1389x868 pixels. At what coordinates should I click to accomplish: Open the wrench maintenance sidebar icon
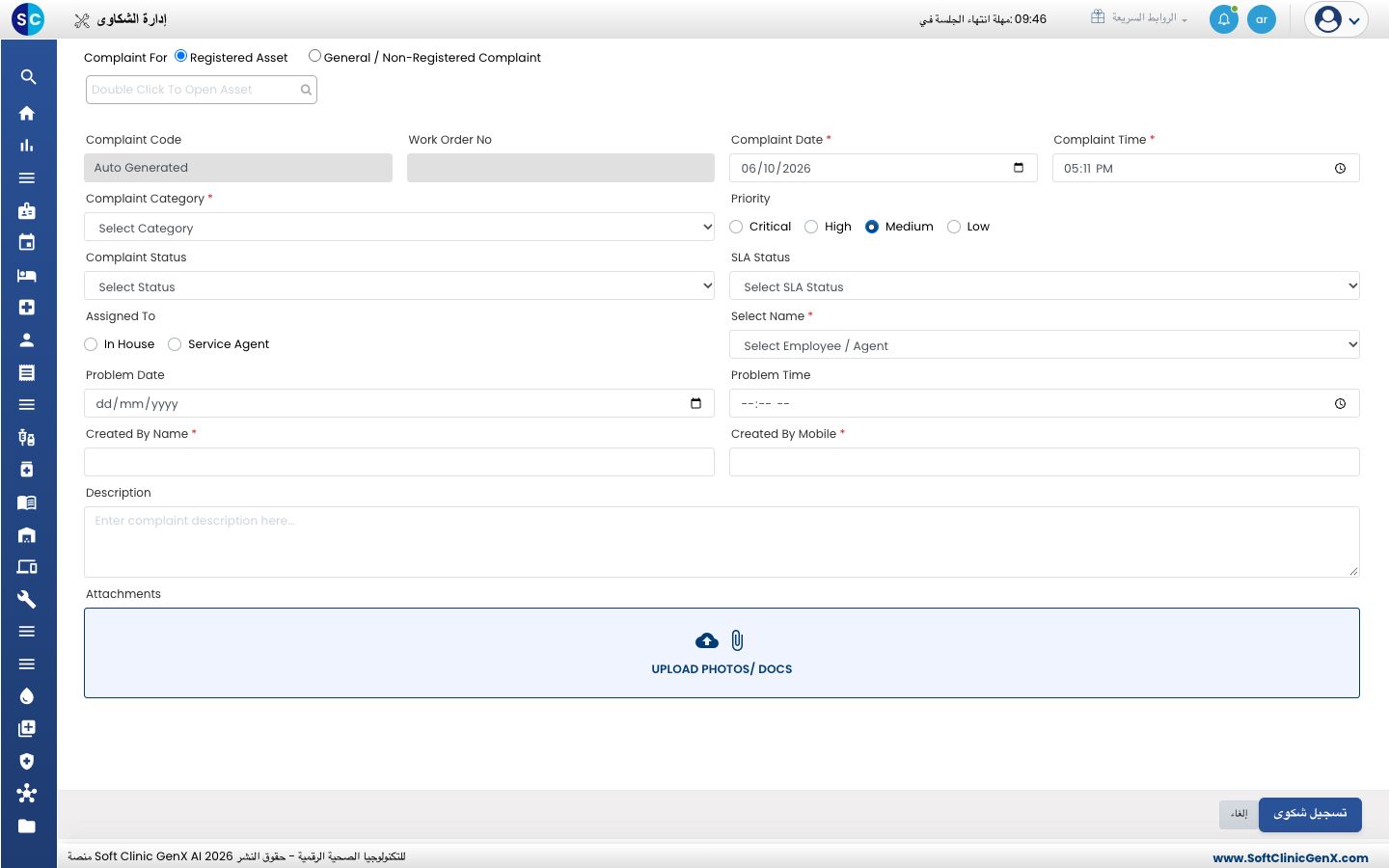tap(27, 600)
